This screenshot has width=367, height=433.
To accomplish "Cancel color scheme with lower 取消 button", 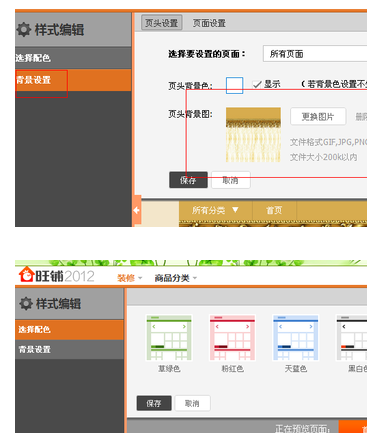I will (192, 403).
